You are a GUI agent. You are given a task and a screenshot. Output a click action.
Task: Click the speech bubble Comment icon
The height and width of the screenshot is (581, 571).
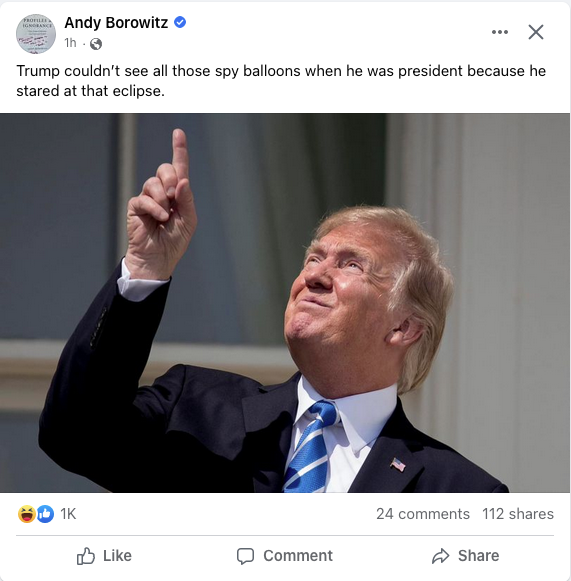click(245, 556)
